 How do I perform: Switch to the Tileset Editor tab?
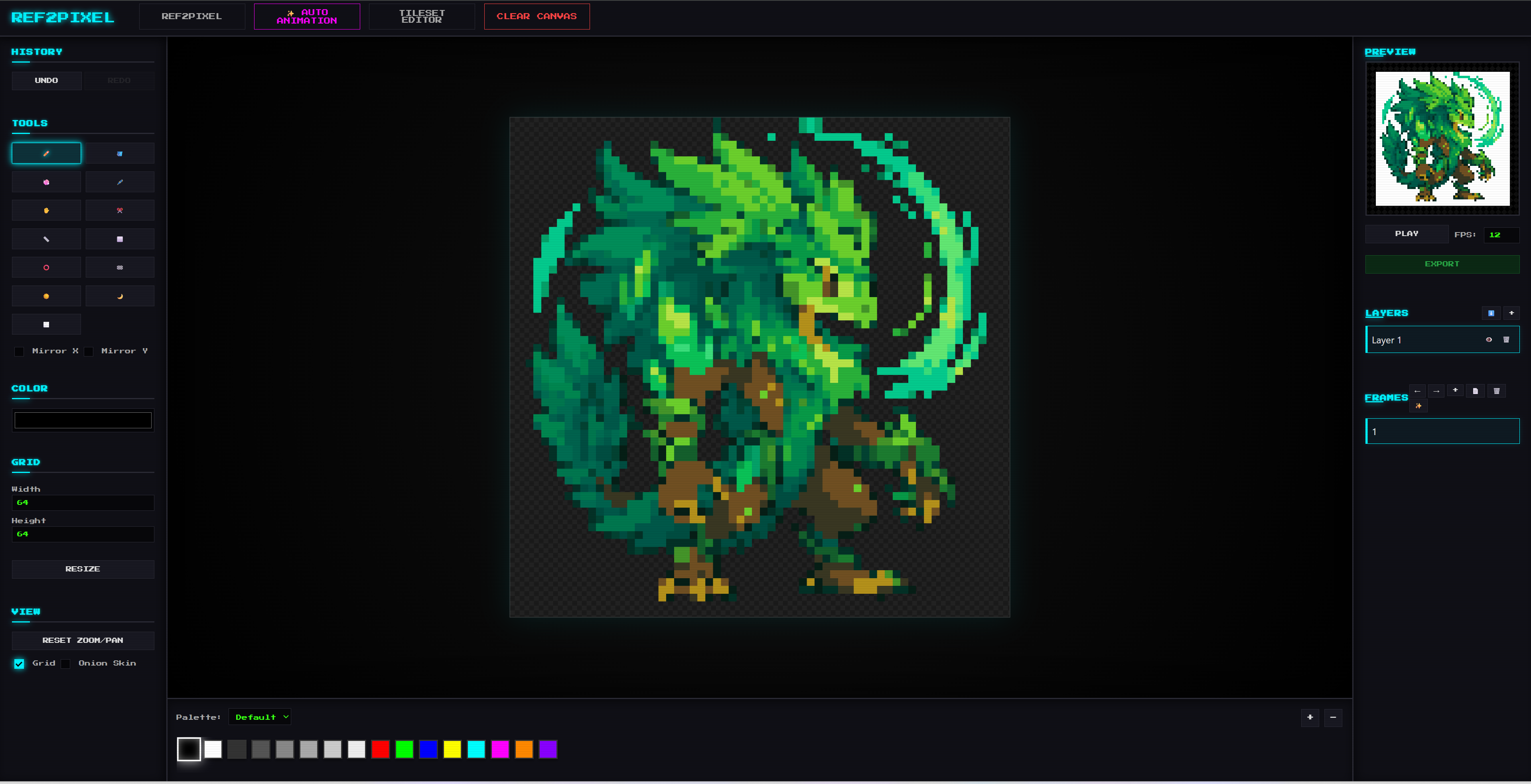[x=421, y=16]
